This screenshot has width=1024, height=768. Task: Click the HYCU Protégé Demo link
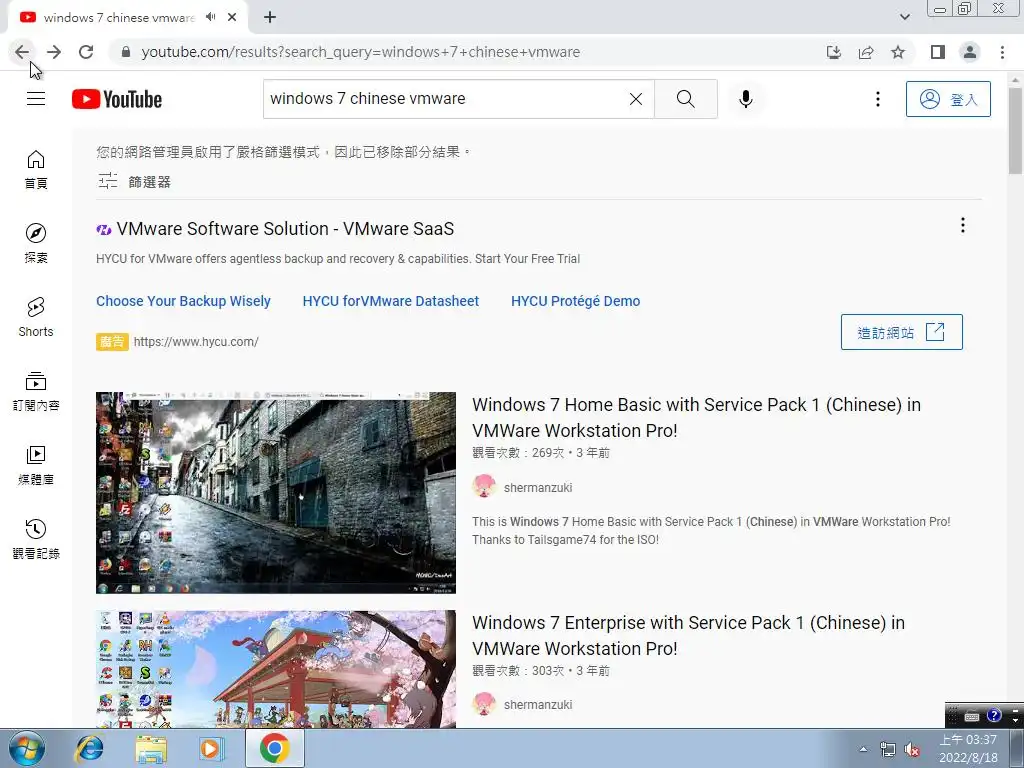tap(575, 301)
